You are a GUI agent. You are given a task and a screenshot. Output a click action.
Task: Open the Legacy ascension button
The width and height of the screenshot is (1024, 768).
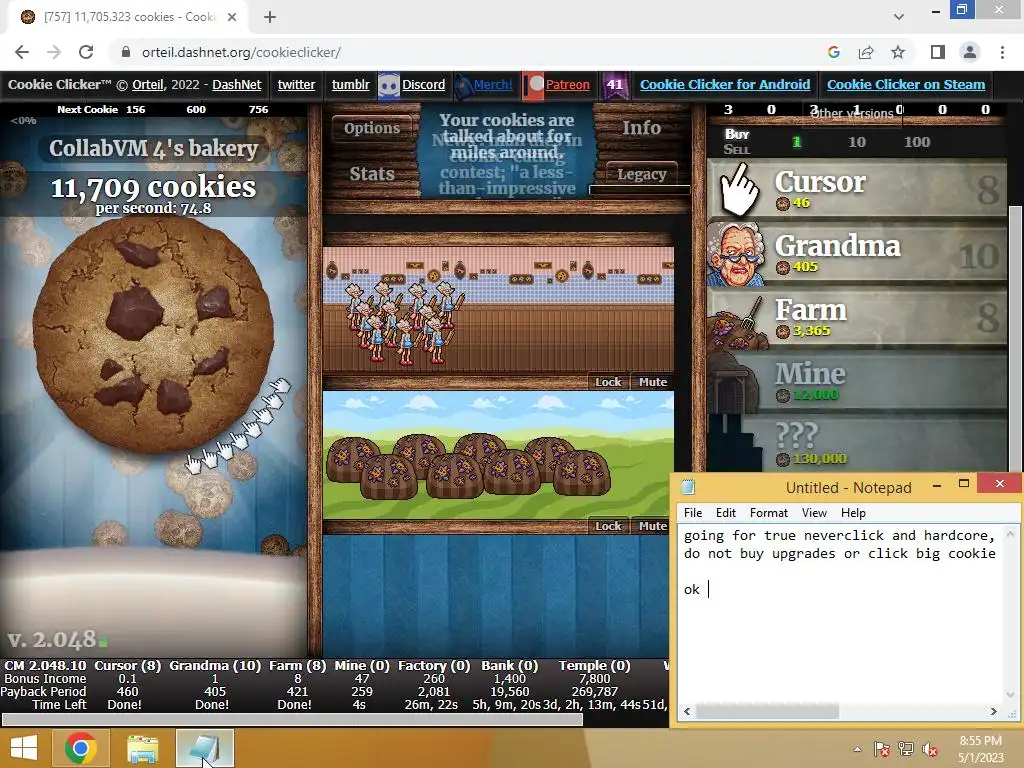(x=641, y=174)
